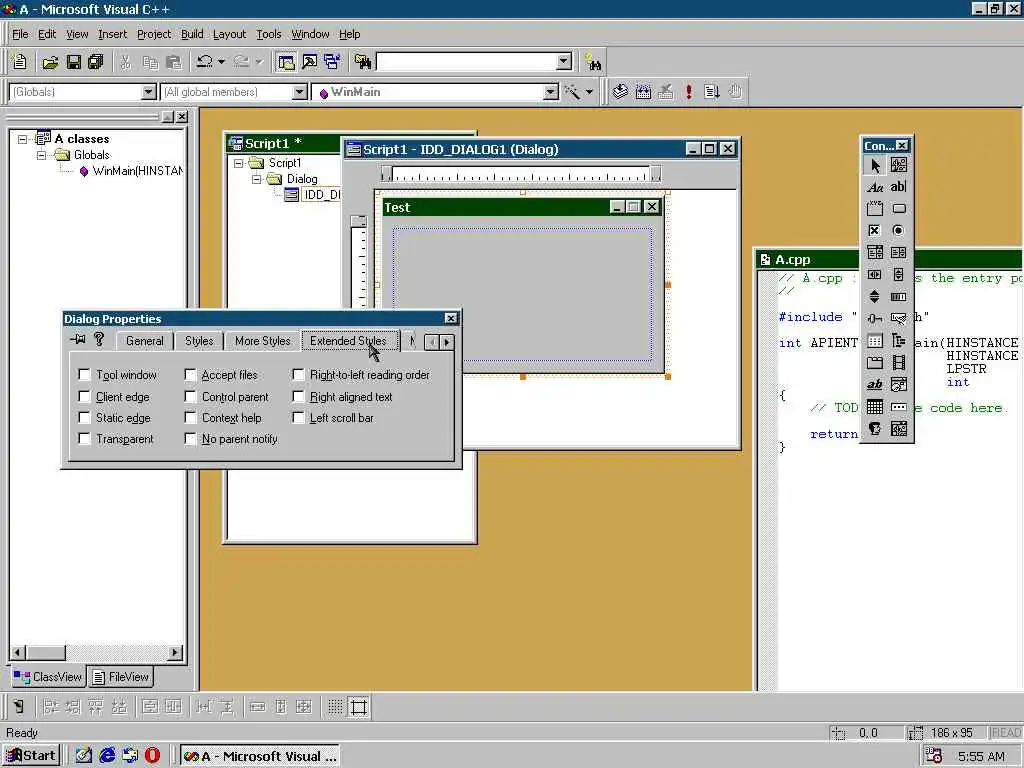Open the Globals class dropdown
1024x768 pixels.
point(149,92)
